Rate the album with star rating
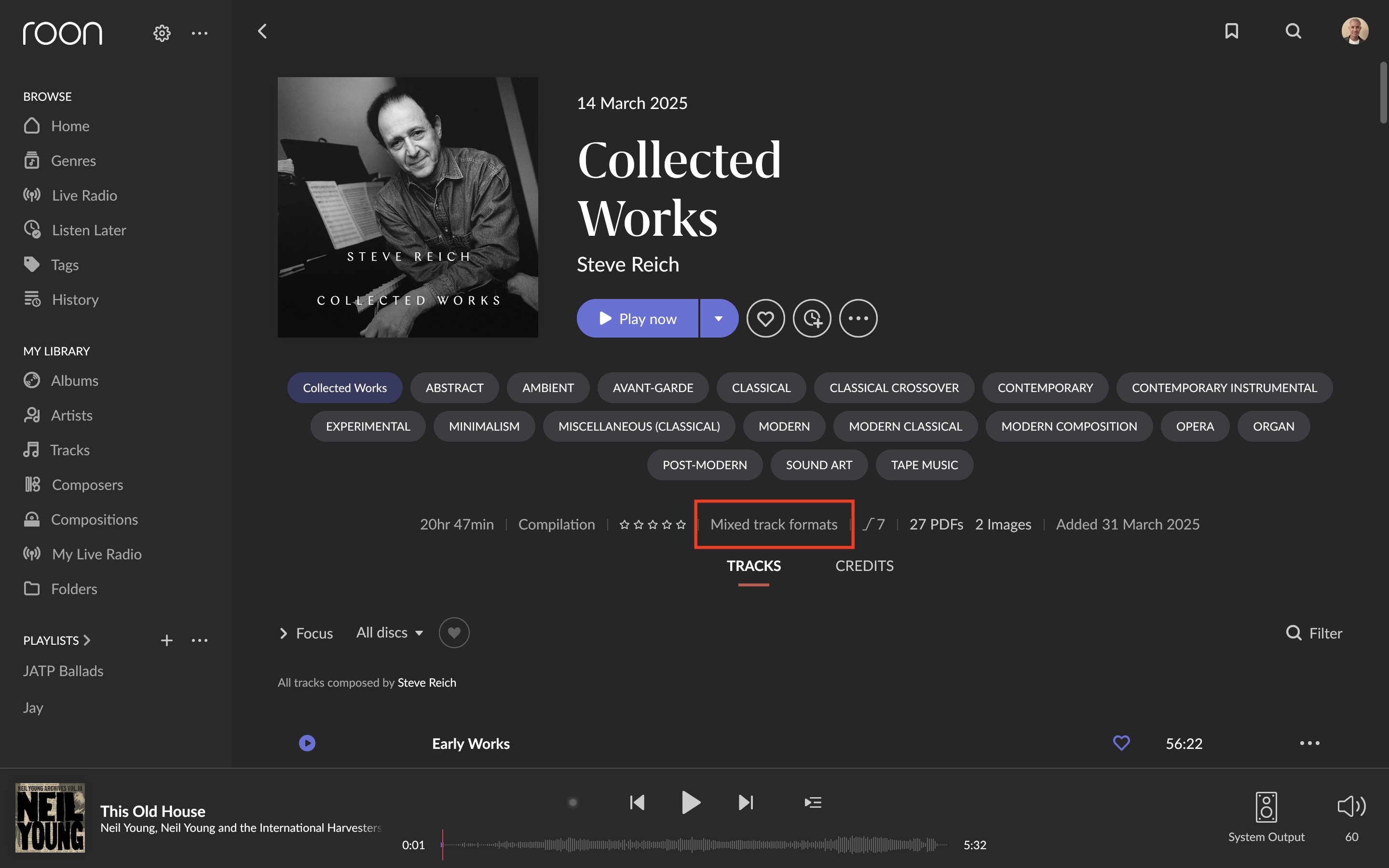 click(x=652, y=525)
